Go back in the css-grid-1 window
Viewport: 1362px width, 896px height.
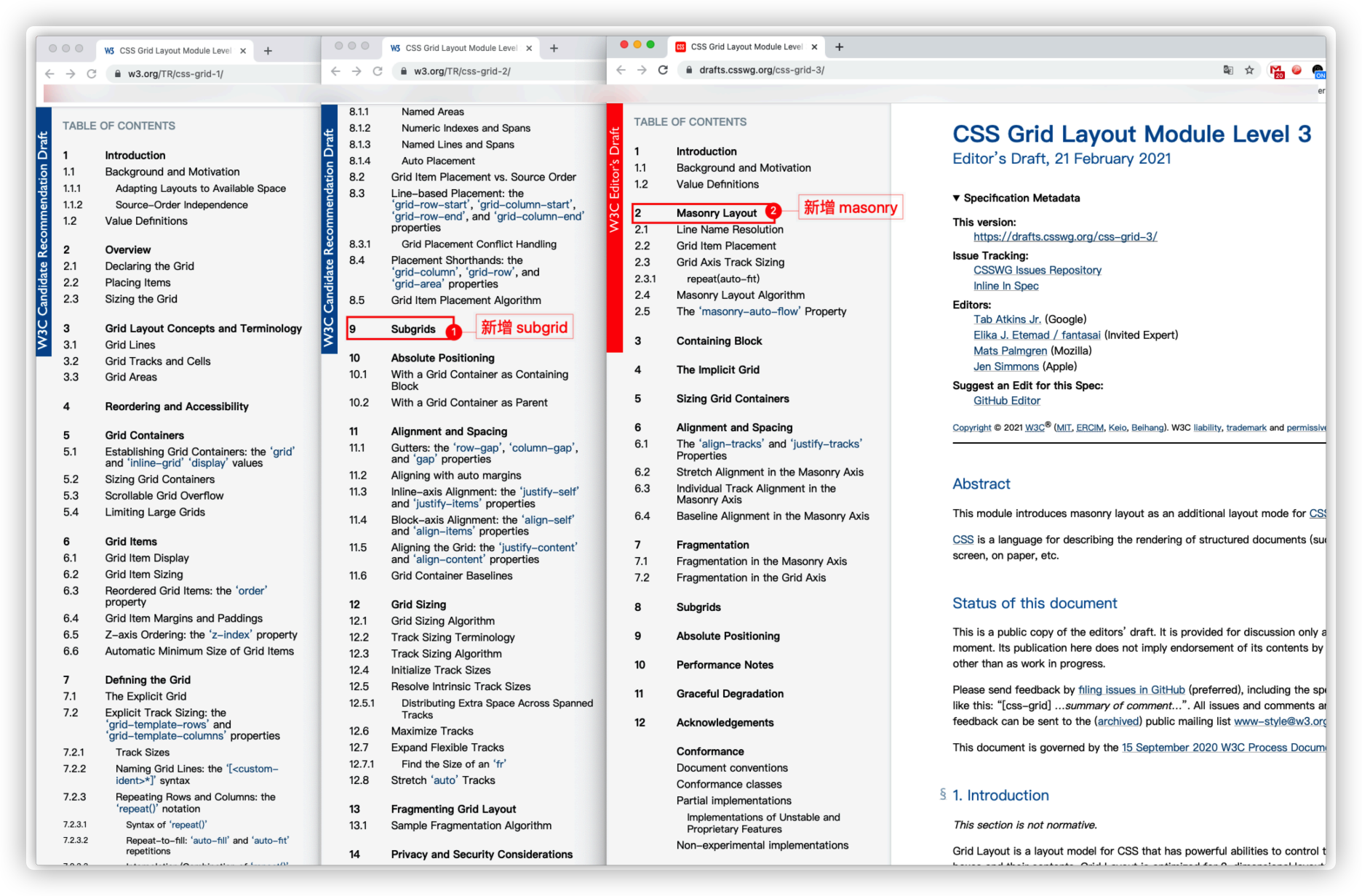(x=49, y=73)
